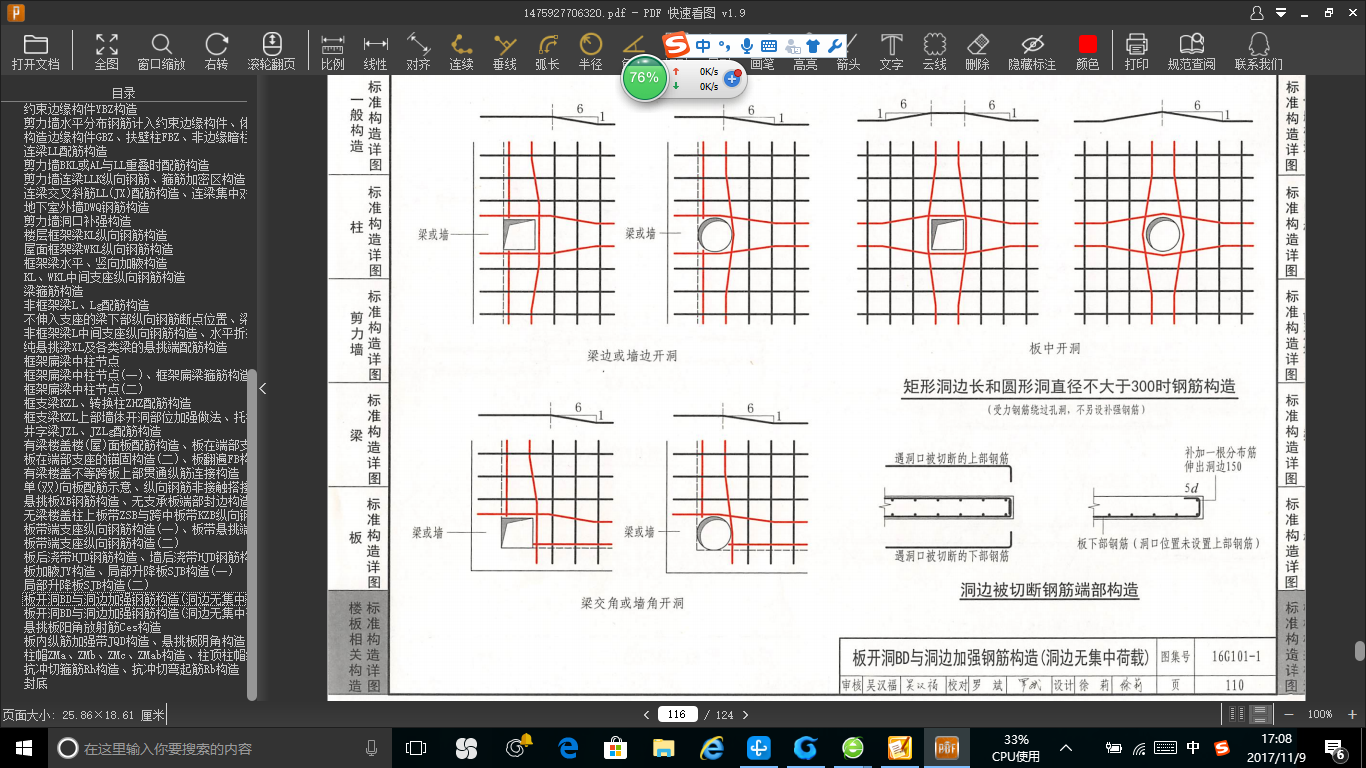This screenshot has width=1366, height=768.
Task: Select bookmark 屋面框架梁WKL纵向钢筋构造
Action: click(98, 249)
